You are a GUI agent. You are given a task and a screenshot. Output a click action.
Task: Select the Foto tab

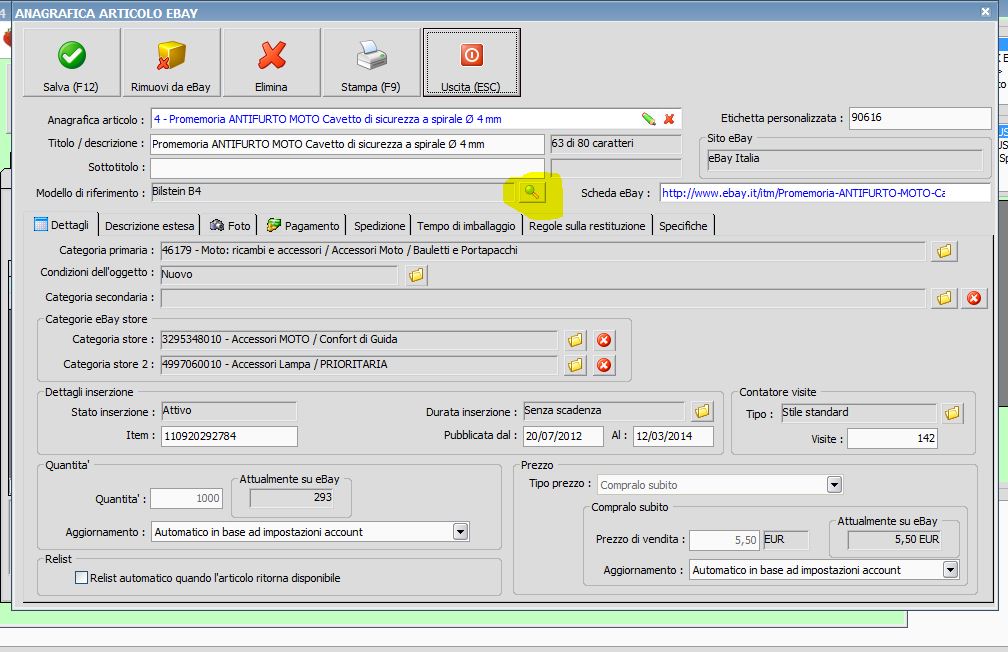point(231,226)
